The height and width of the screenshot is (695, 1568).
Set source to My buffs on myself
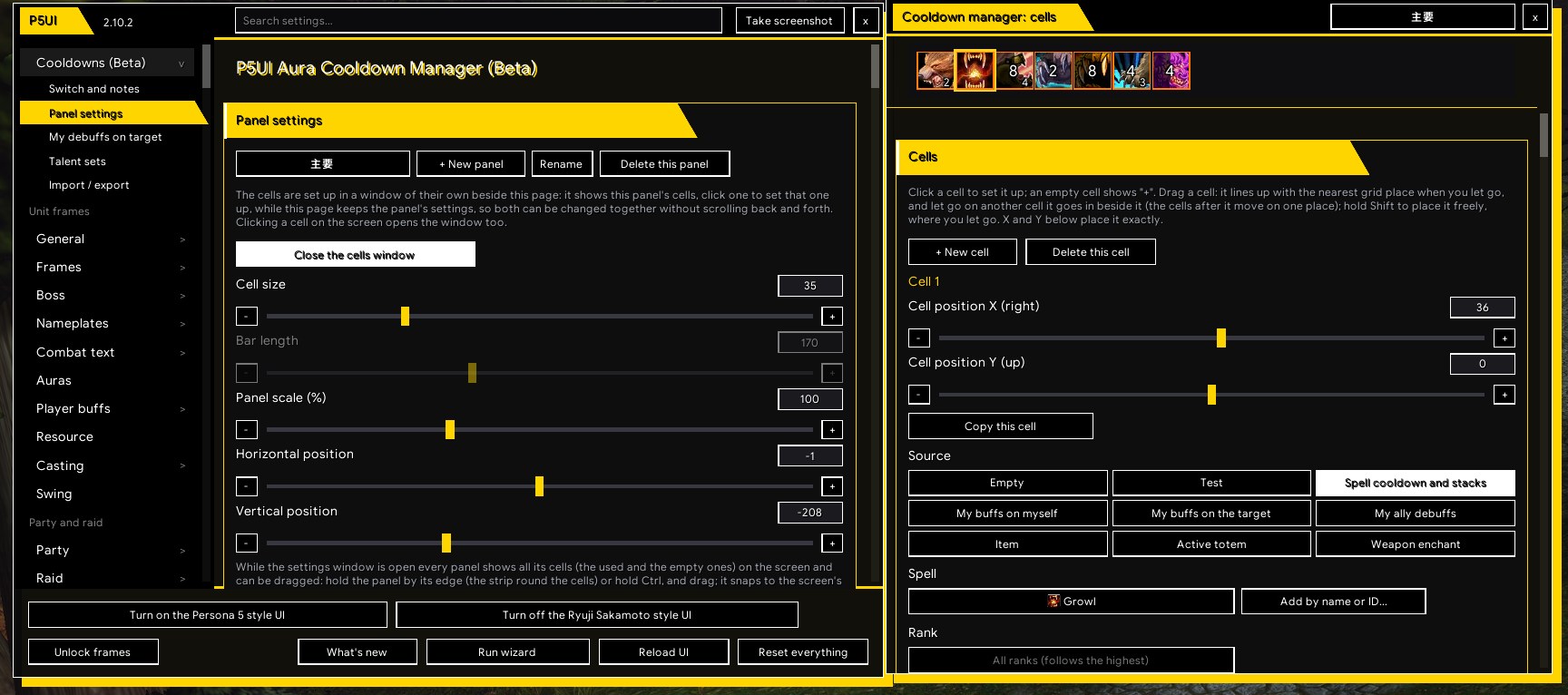coord(1007,514)
